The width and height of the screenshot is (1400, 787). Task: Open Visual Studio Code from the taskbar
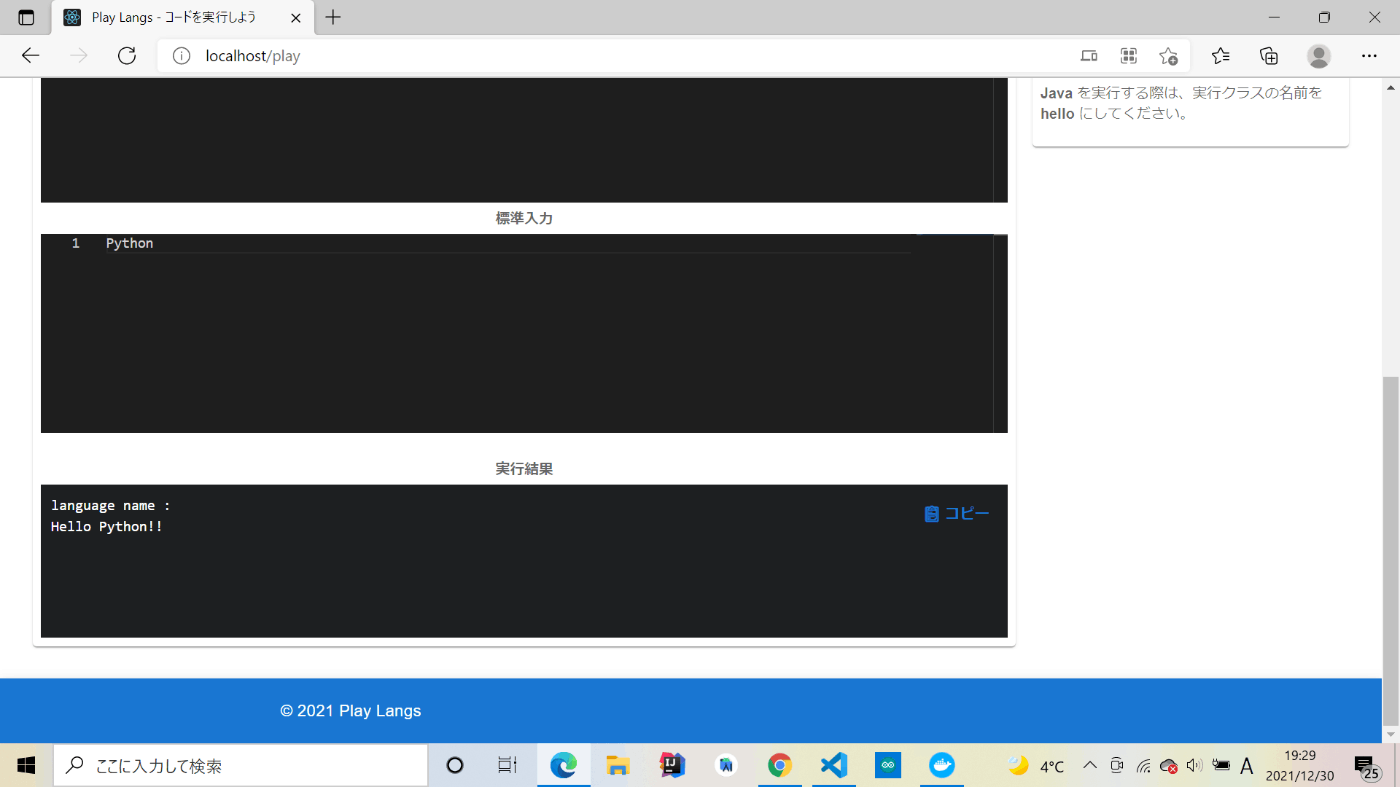(x=834, y=766)
